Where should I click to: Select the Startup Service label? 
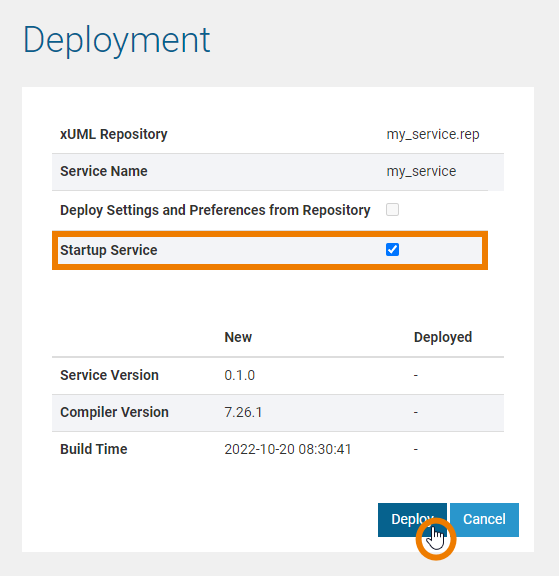point(109,250)
